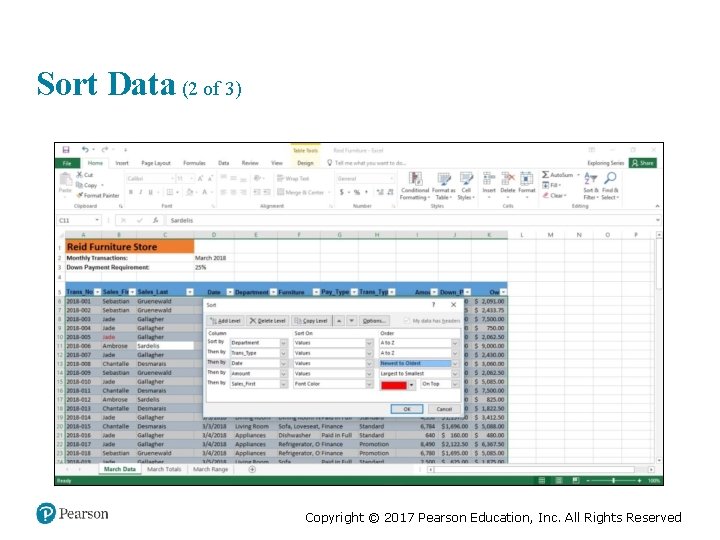Click Merge & Center
Viewport: 720px width, 540px height.
(301, 192)
